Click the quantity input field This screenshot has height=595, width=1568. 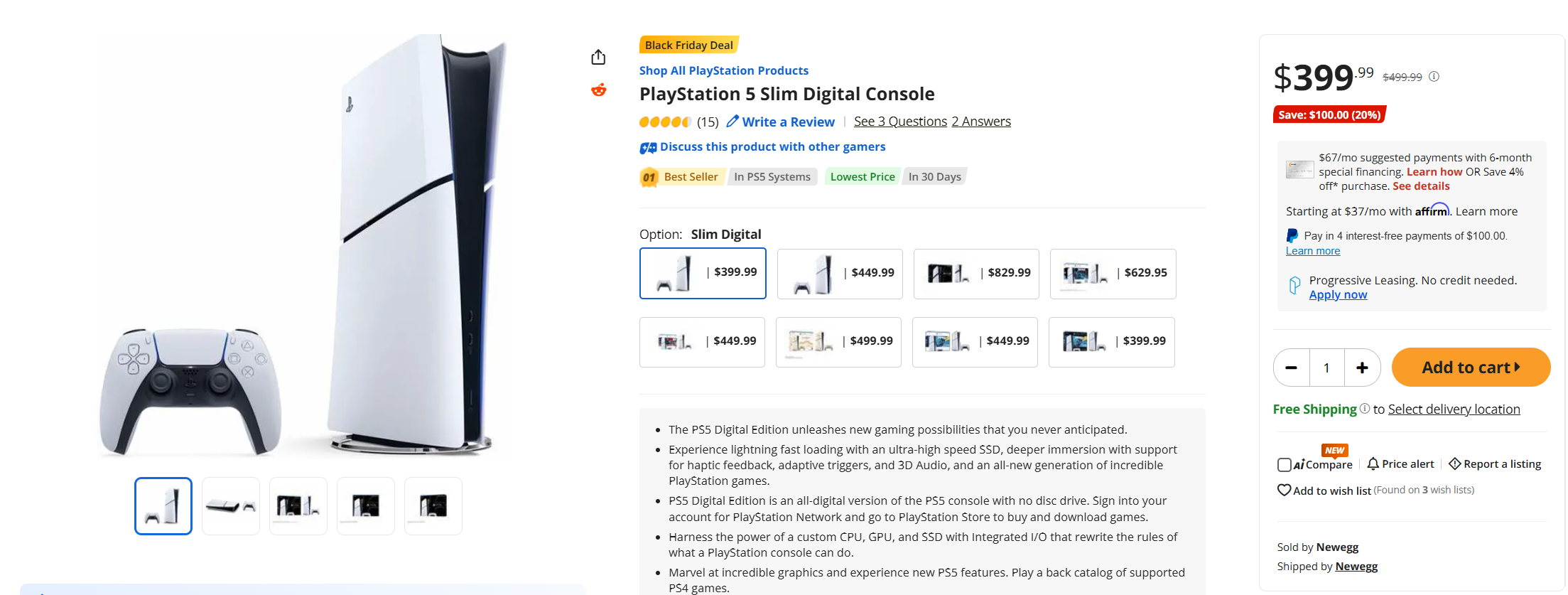[x=1326, y=368]
